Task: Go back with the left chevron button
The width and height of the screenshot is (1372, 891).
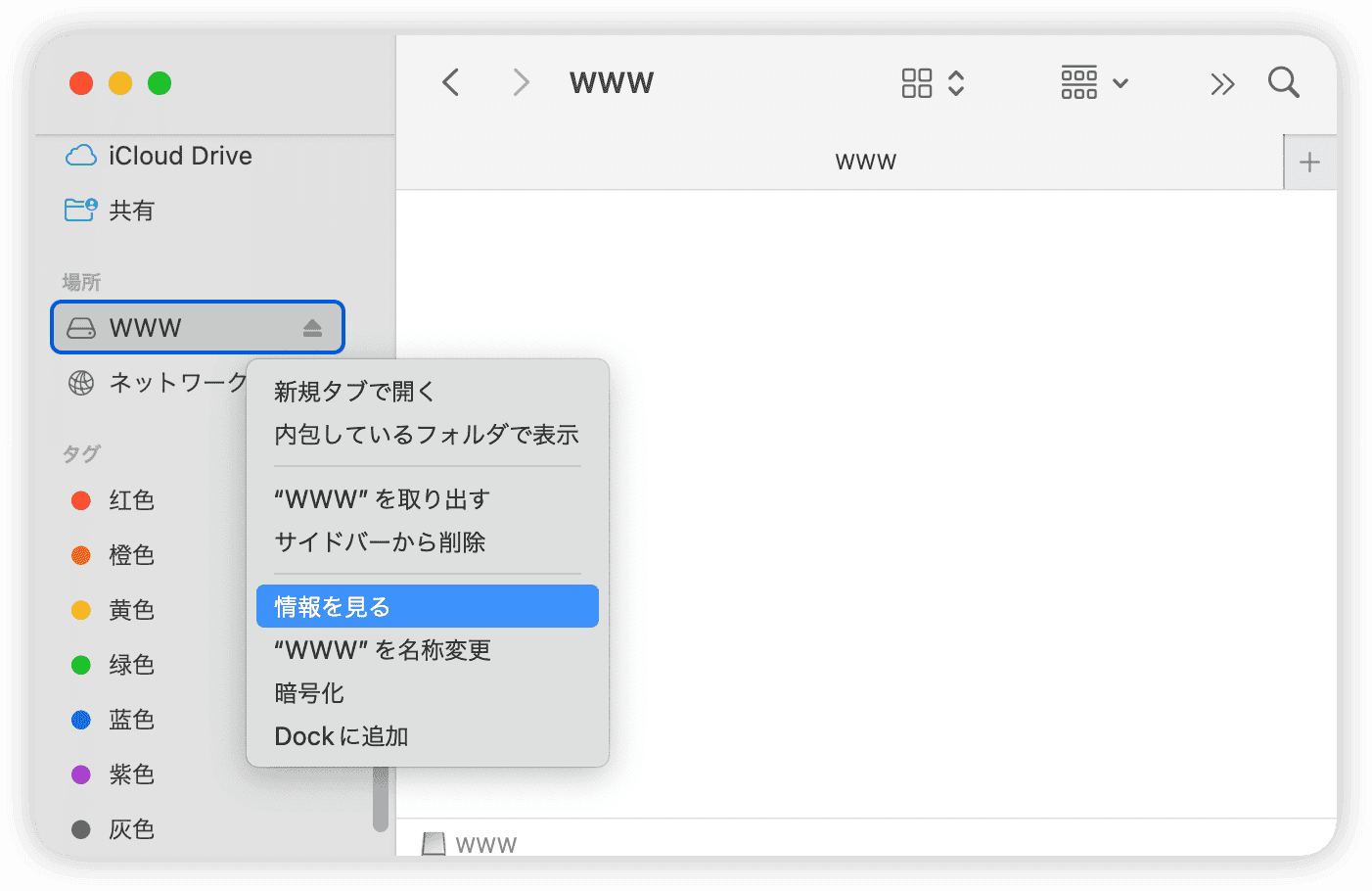Action: click(450, 82)
